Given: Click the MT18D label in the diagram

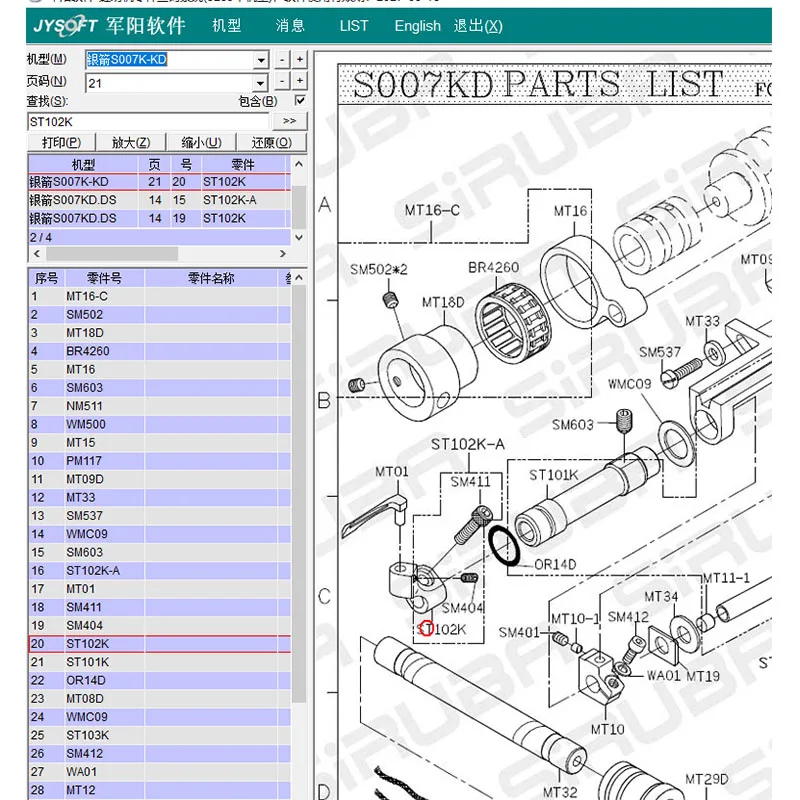Looking at the screenshot, I should 443,303.
